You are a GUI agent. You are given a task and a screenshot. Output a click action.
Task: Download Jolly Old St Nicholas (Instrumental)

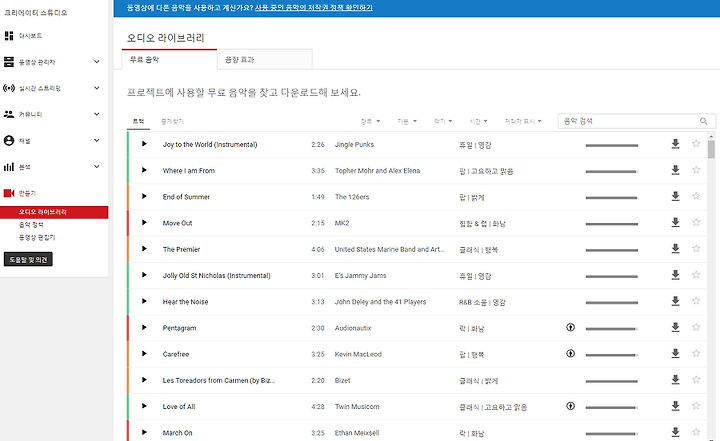(x=675, y=275)
